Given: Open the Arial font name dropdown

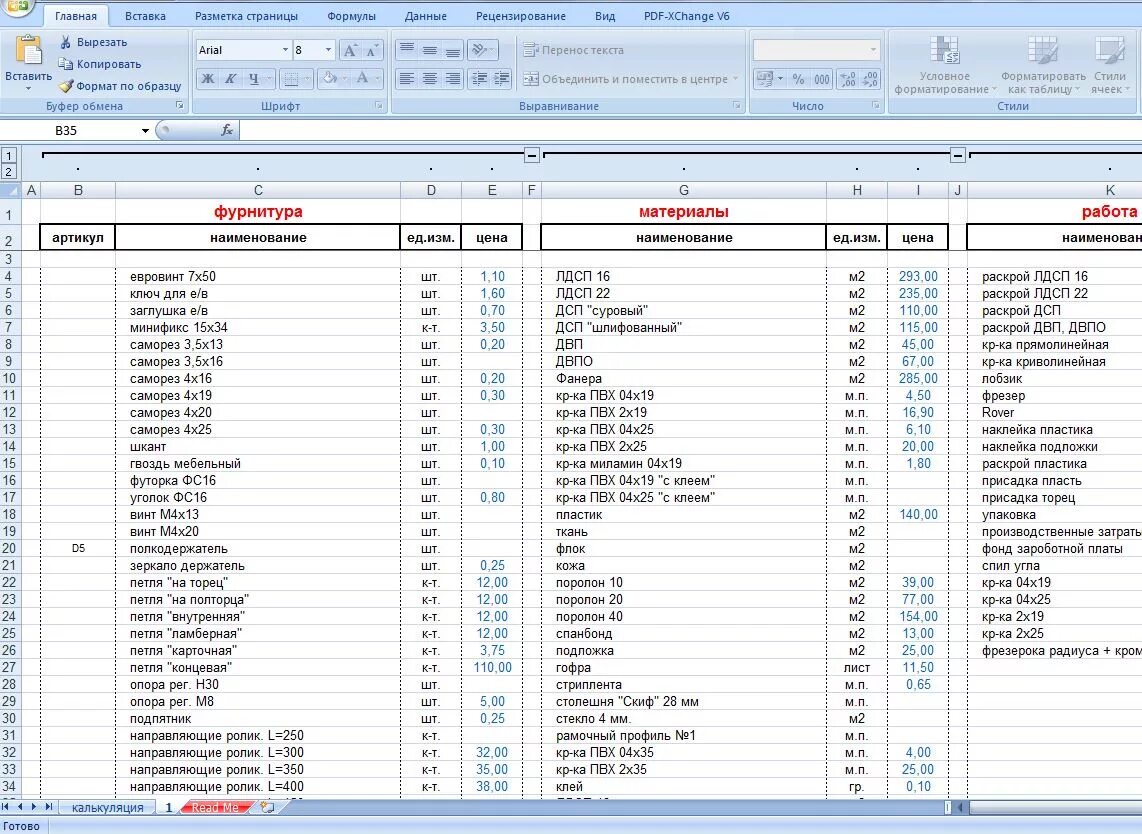Looking at the screenshot, I should (286, 50).
